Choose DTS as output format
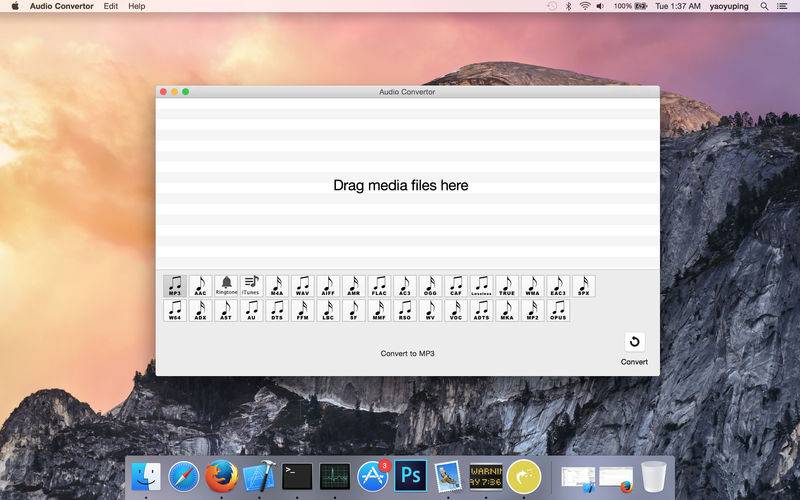 pyautogui.click(x=277, y=310)
